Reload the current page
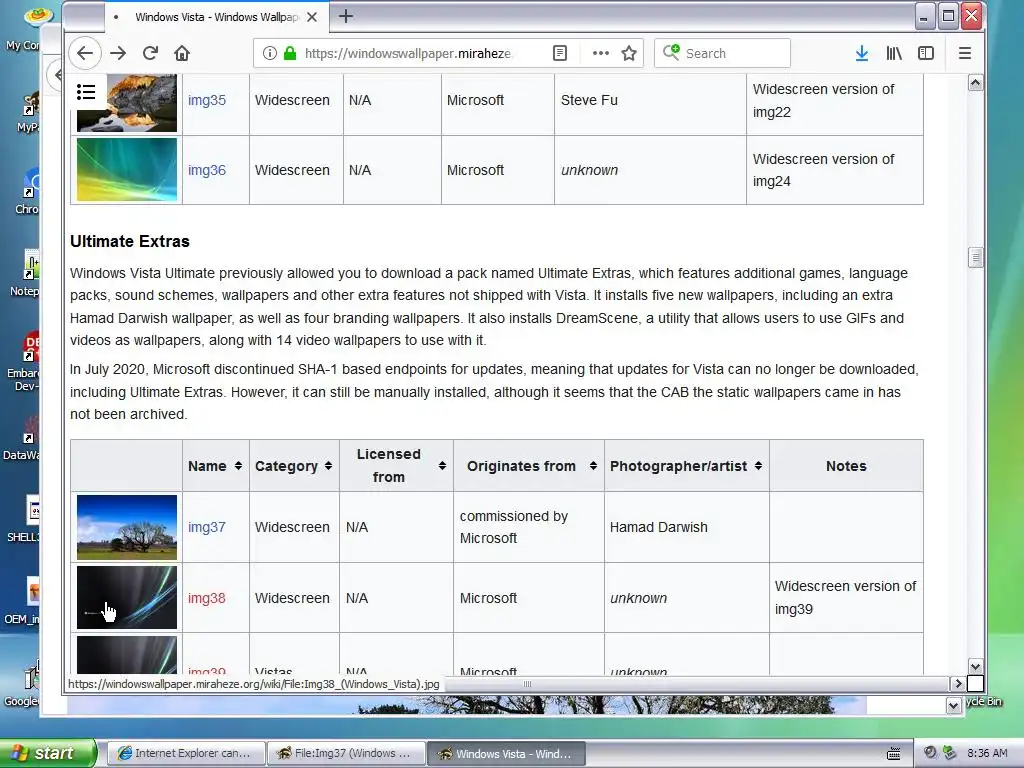 coord(150,53)
